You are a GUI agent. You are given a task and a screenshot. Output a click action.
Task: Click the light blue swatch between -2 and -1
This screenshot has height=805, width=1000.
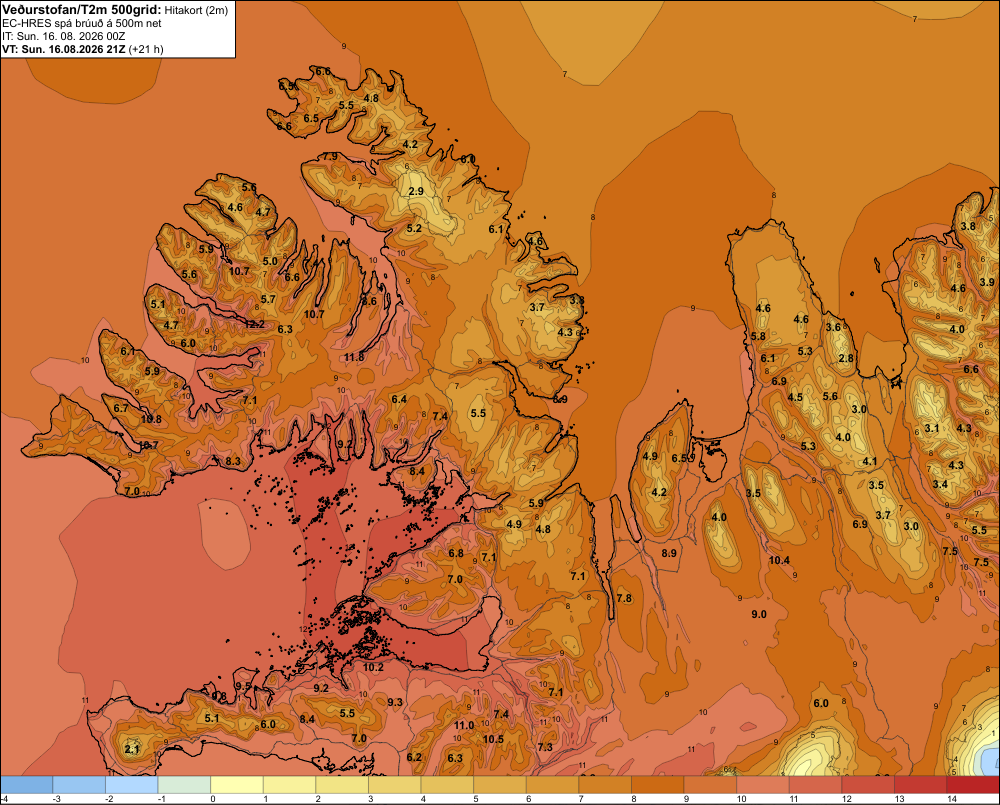(x=132, y=785)
